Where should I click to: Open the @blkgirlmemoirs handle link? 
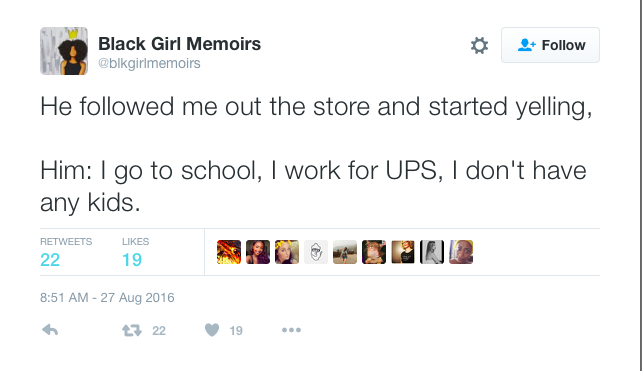tap(149, 63)
